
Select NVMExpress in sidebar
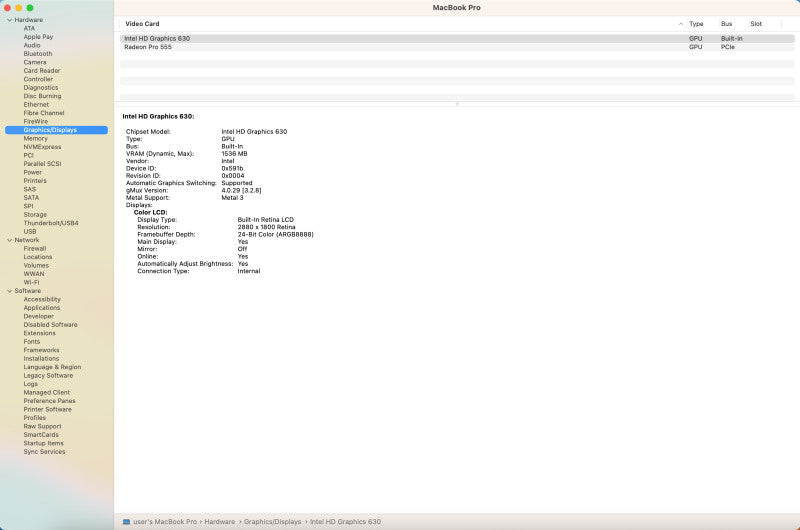(x=42, y=147)
